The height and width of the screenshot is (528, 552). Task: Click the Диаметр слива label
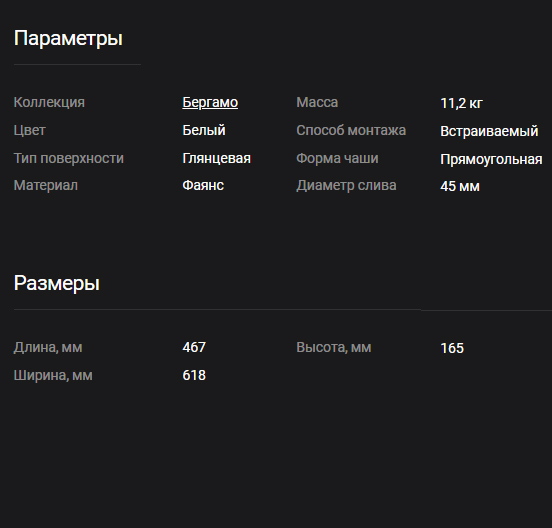346,186
